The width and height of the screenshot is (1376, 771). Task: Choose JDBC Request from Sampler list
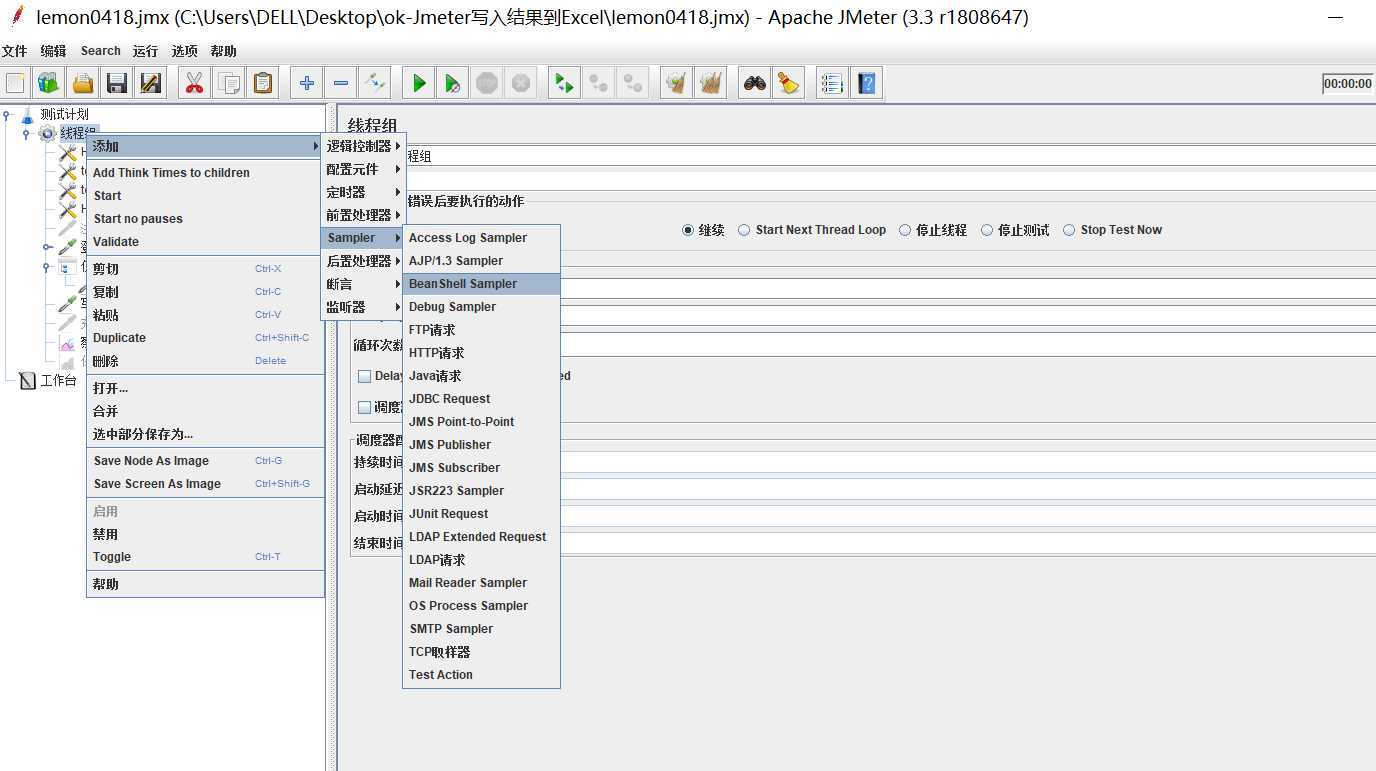(x=481, y=399)
